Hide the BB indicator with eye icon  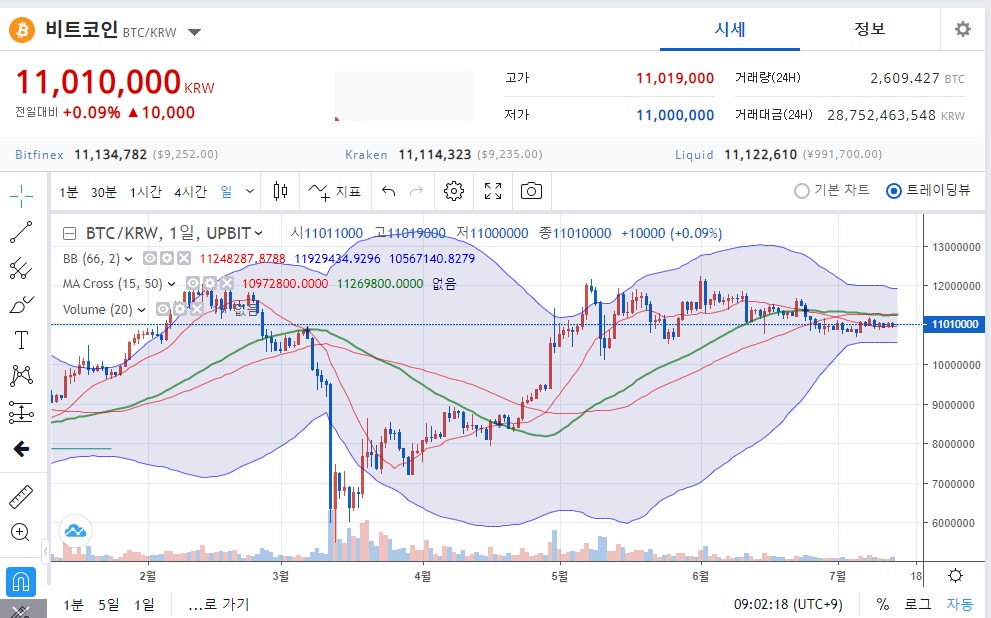[x=150, y=258]
